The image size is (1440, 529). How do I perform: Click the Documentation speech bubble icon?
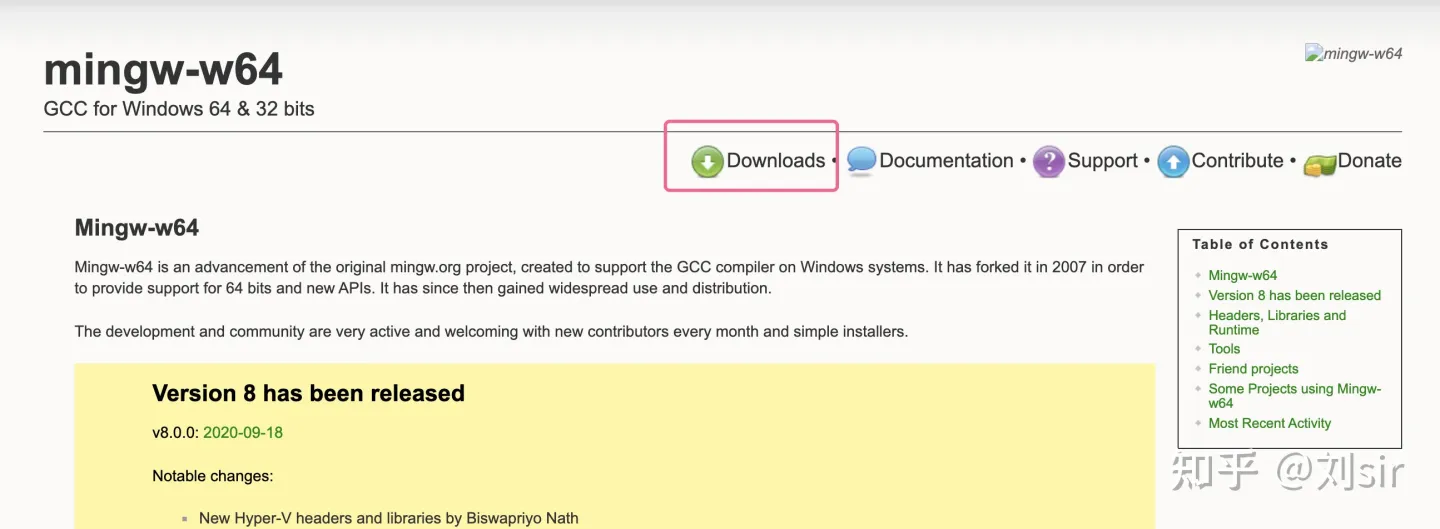(x=861, y=161)
